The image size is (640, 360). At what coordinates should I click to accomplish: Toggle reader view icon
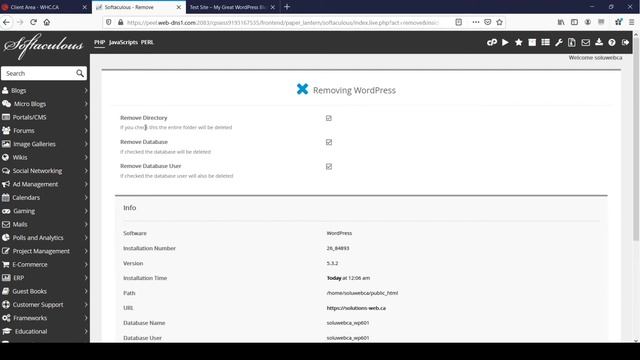coord(458,22)
